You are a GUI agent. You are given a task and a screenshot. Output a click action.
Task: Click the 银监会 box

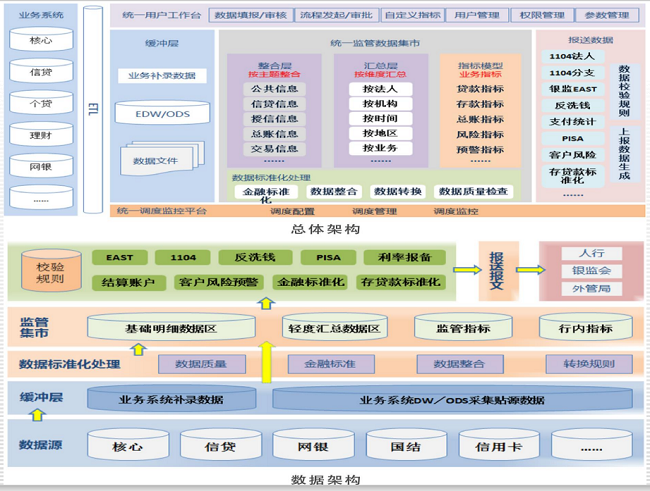591,271
